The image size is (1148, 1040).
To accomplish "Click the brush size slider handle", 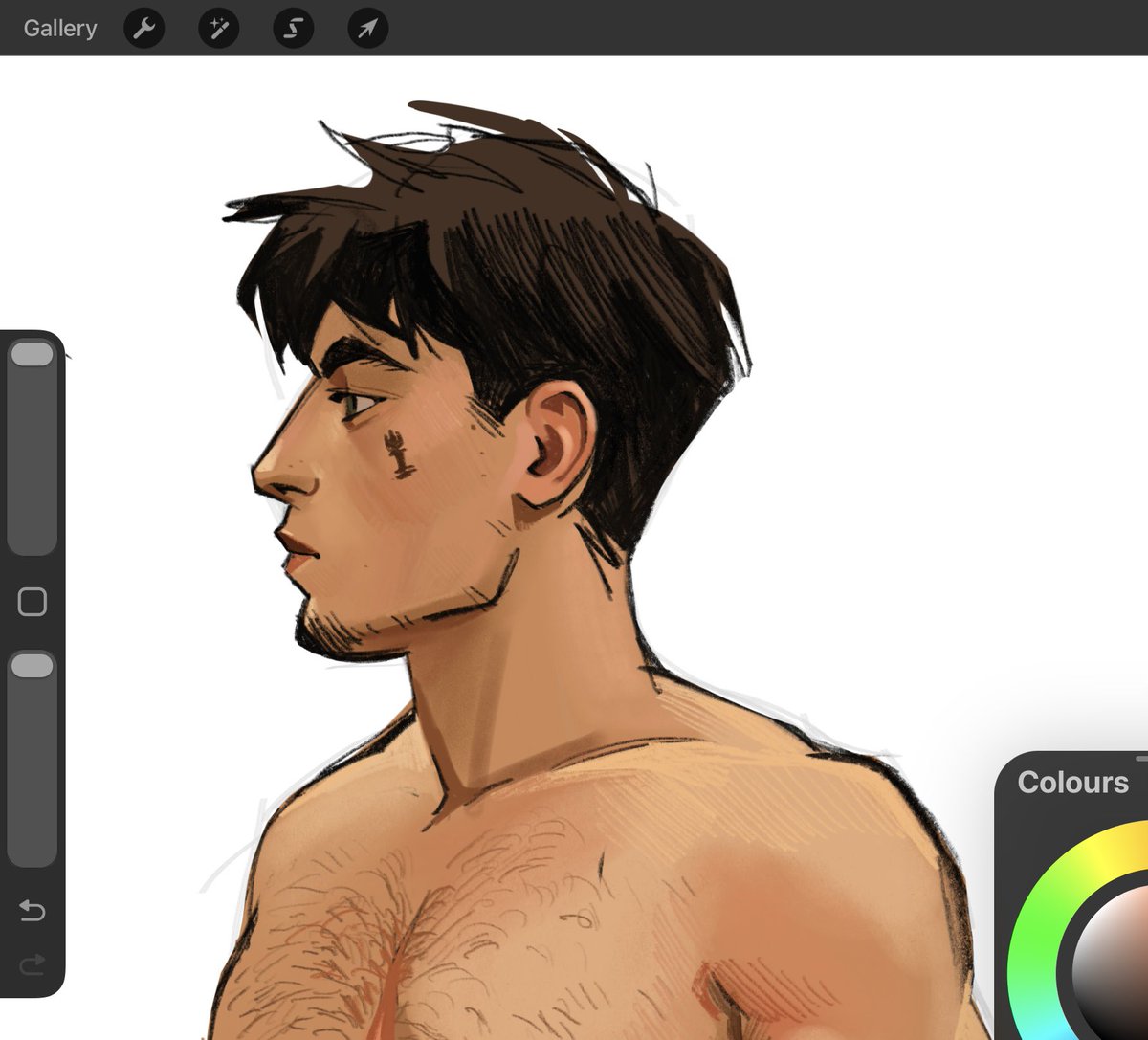I will click(x=32, y=354).
